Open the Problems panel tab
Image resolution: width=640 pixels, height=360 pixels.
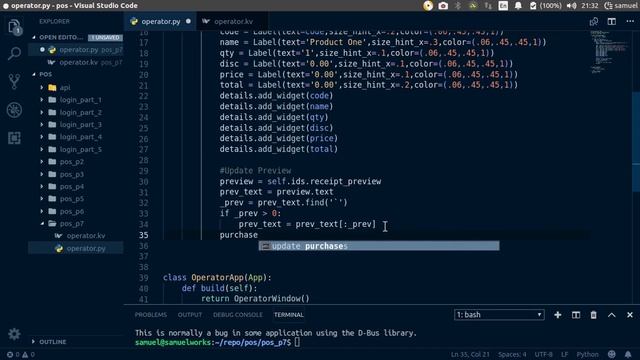pos(151,315)
